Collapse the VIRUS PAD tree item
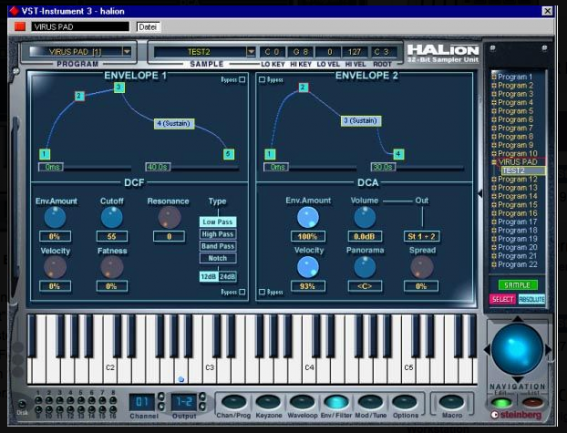Screen dimensions: 567x433 click(494, 162)
